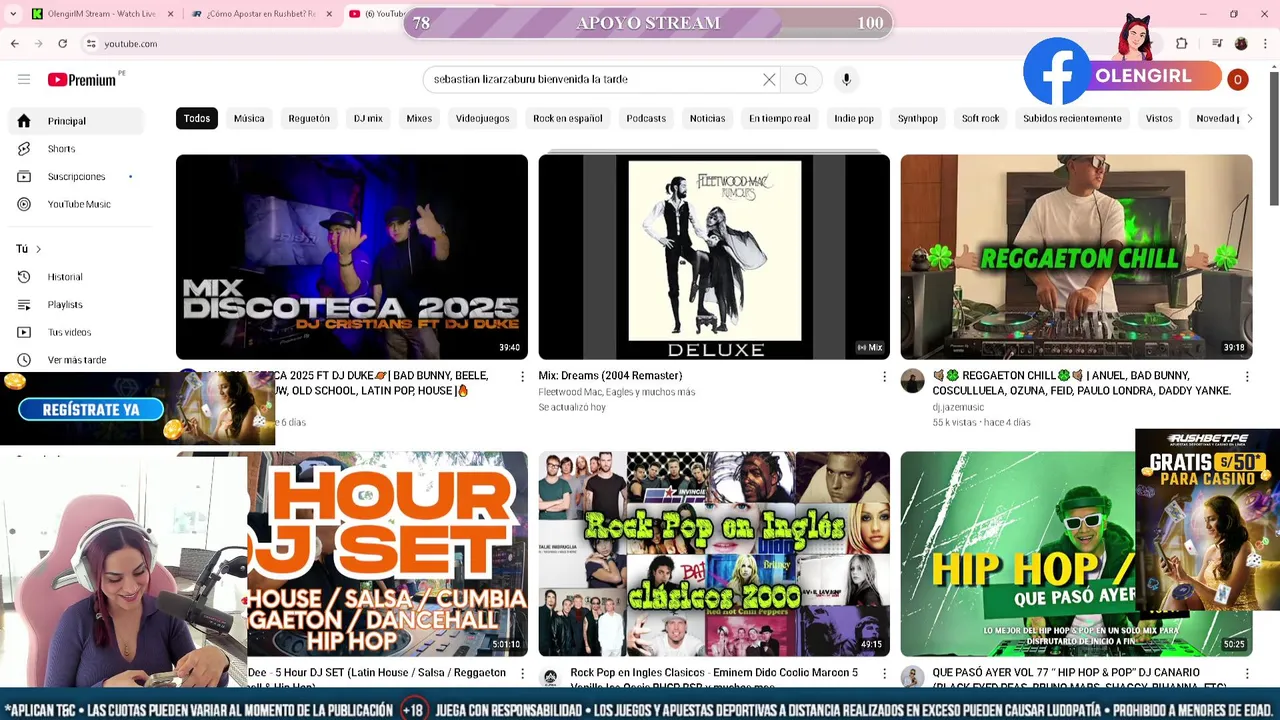
Task: Close the OlengirlM Stream browser tab
Action: (171, 14)
